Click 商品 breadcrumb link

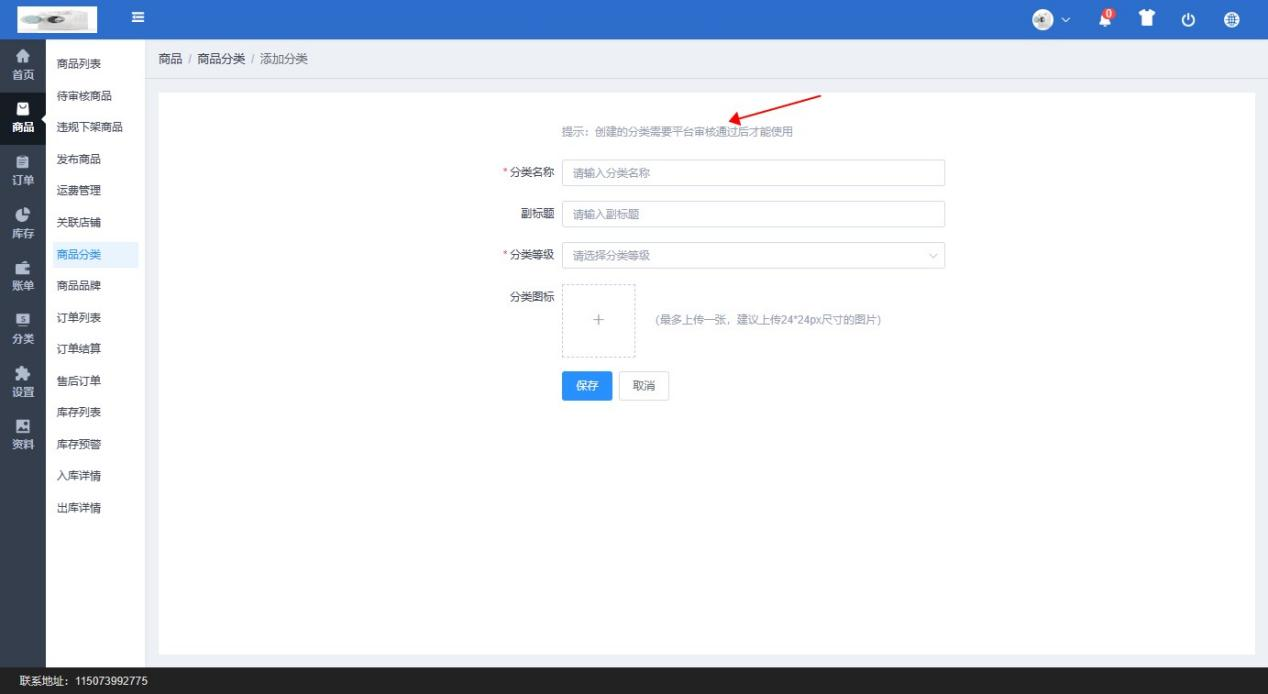click(170, 59)
